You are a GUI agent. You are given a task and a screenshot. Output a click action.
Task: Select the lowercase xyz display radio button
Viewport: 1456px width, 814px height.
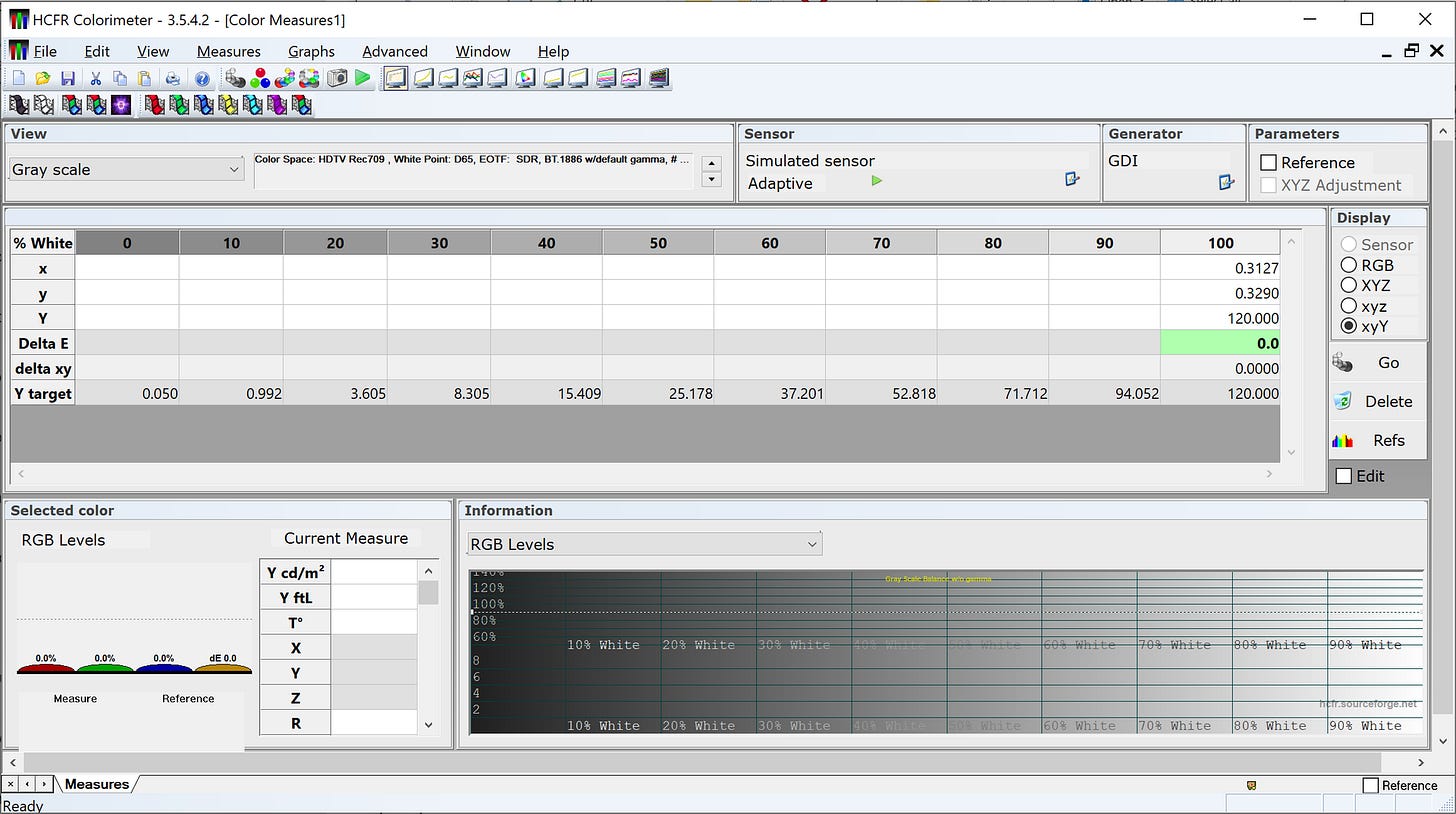tap(1349, 306)
